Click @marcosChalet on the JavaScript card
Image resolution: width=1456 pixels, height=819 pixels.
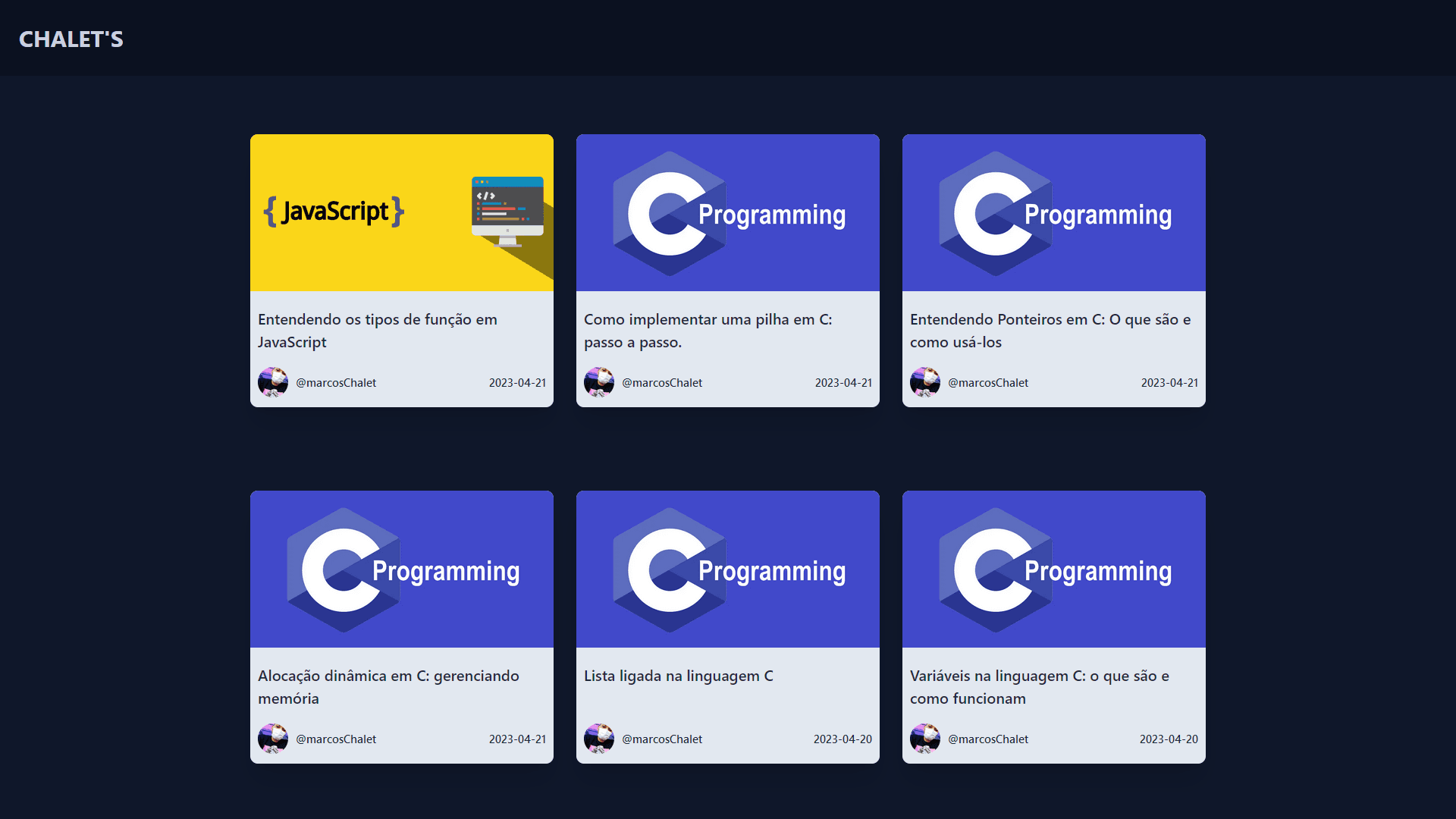pos(336,383)
